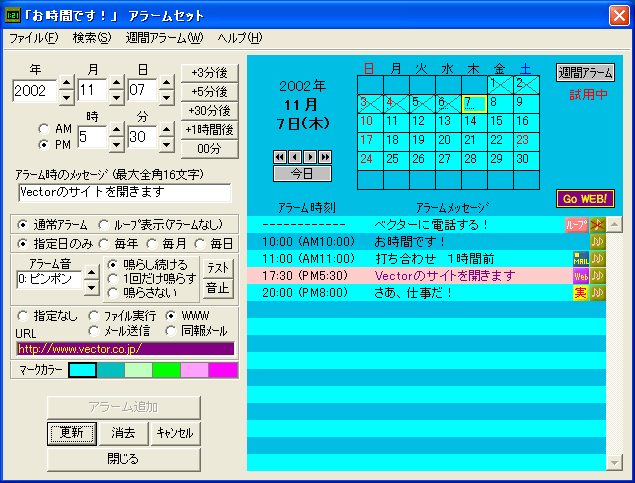Image resolution: width=635 pixels, height=483 pixels.
Task: Jump back with the double-left calendar arrow
Action: click(279, 157)
